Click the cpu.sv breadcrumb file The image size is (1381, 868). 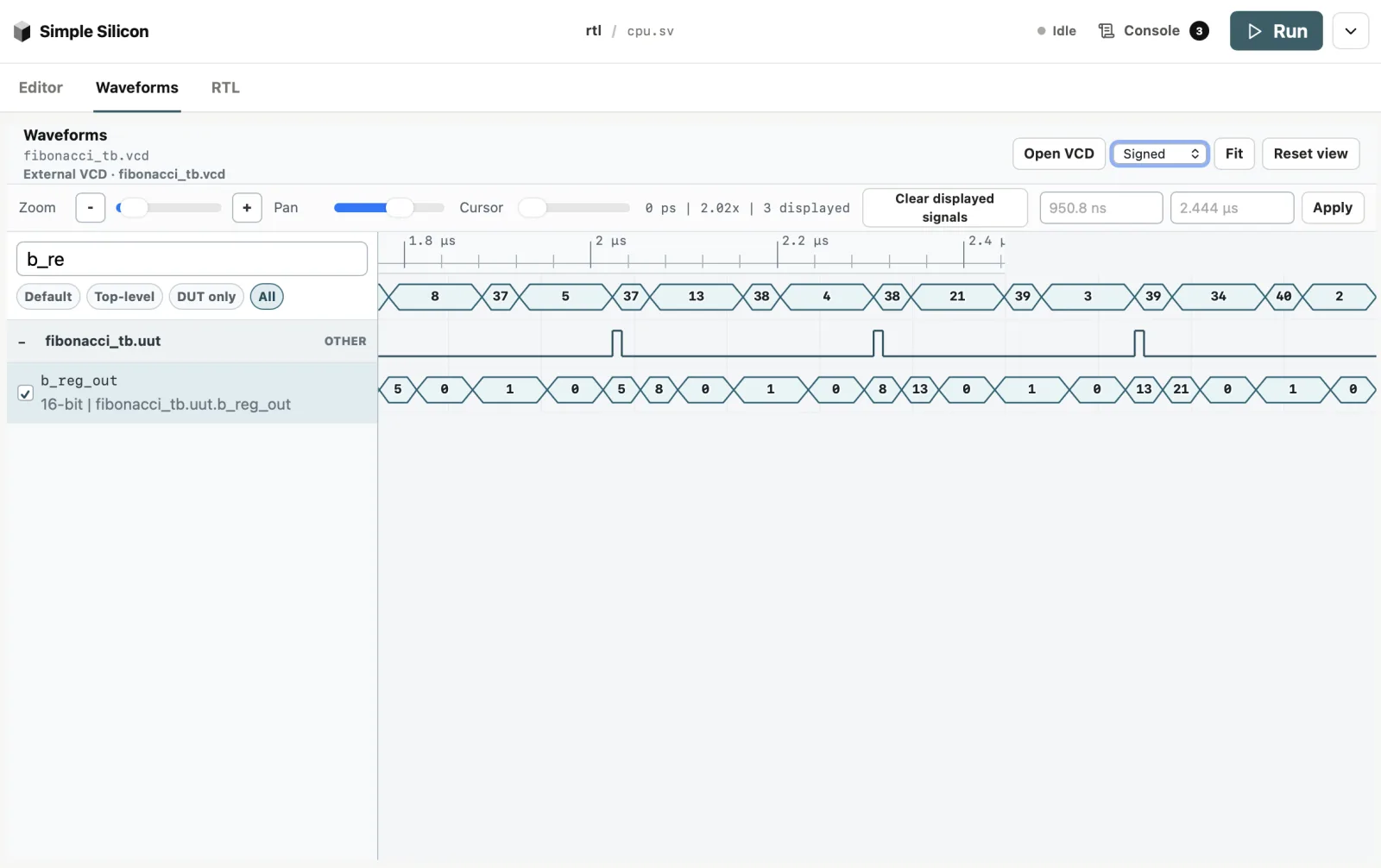pyautogui.click(x=650, y=31)
